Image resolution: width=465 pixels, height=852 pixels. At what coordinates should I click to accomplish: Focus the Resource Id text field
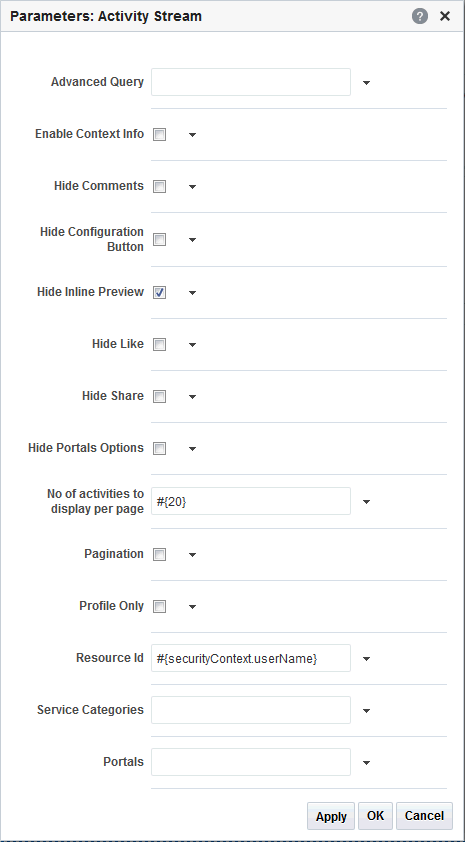tap(251, 658)
